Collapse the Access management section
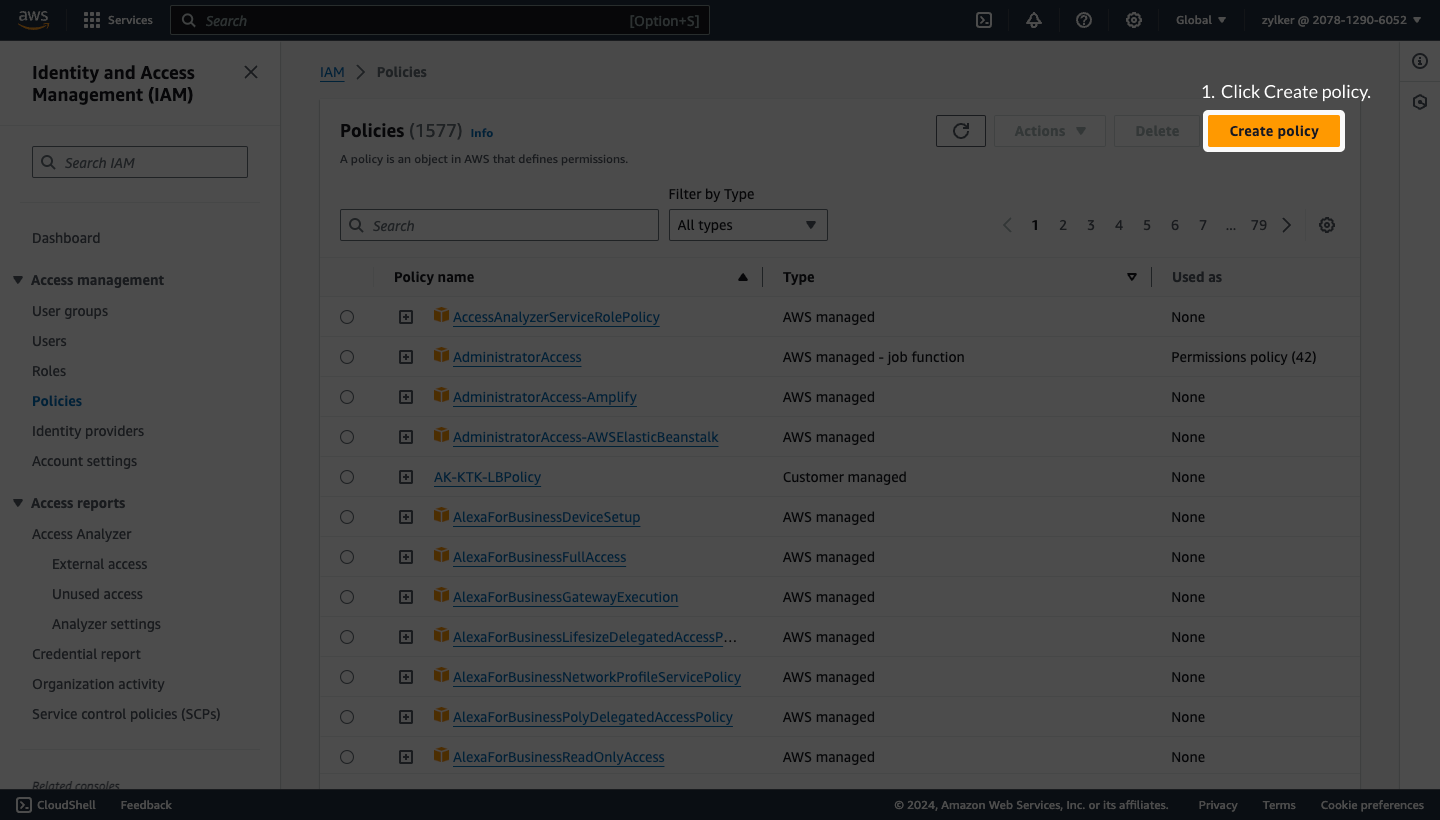 pos(18,280)
